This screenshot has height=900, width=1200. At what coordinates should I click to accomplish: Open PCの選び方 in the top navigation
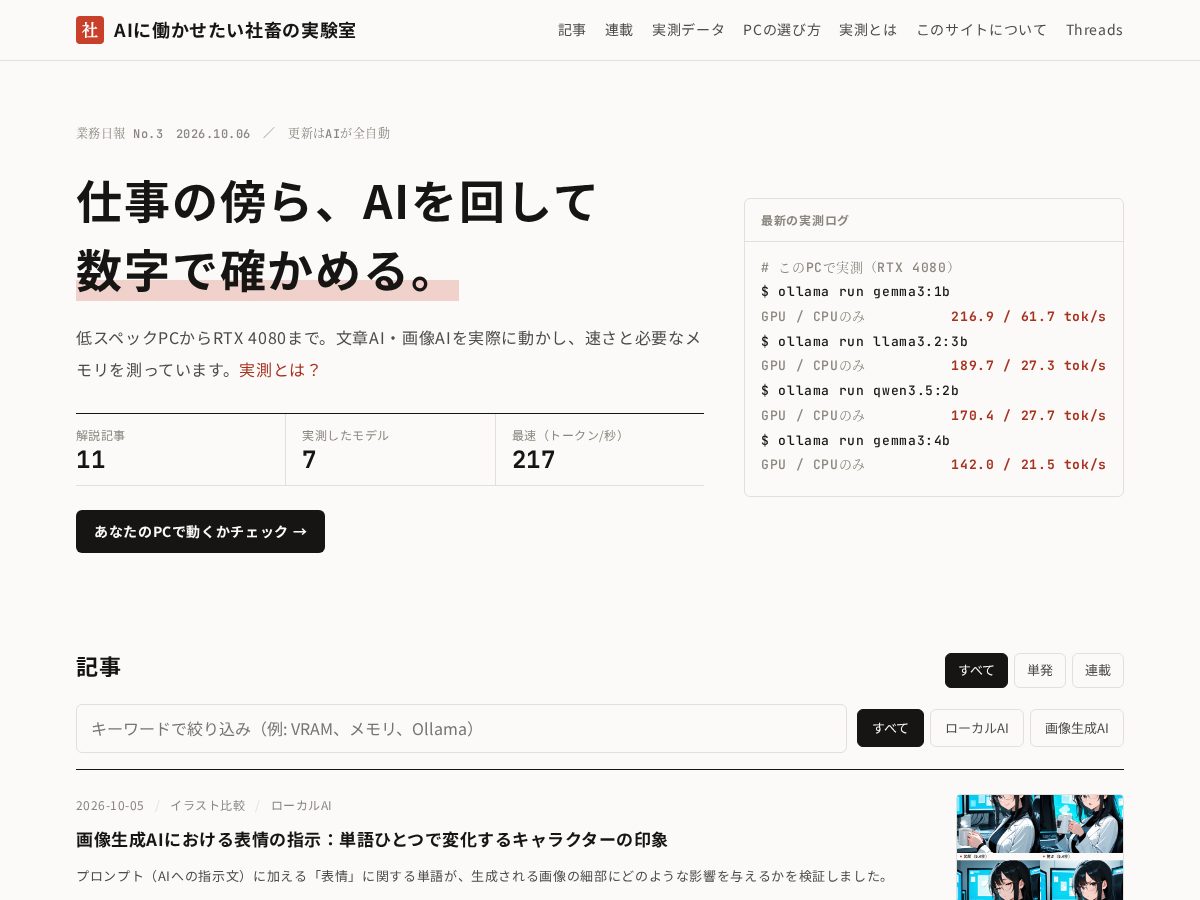tap(782, 30)
